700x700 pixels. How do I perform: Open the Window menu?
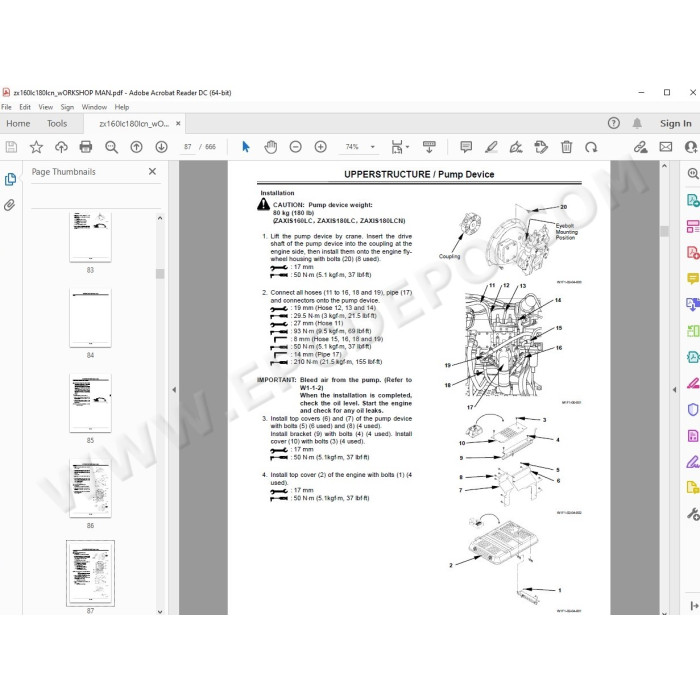point(94,107)
